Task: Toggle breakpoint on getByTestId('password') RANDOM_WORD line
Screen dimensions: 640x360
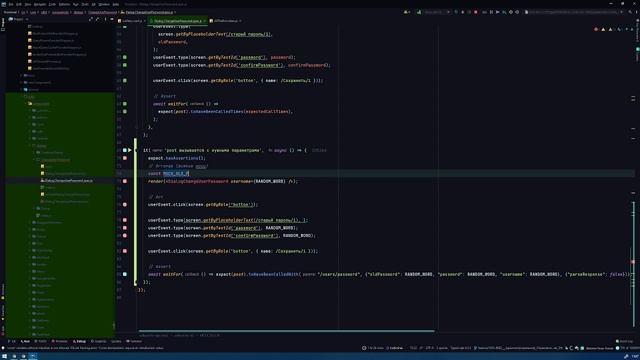Action: coord(125,228)
